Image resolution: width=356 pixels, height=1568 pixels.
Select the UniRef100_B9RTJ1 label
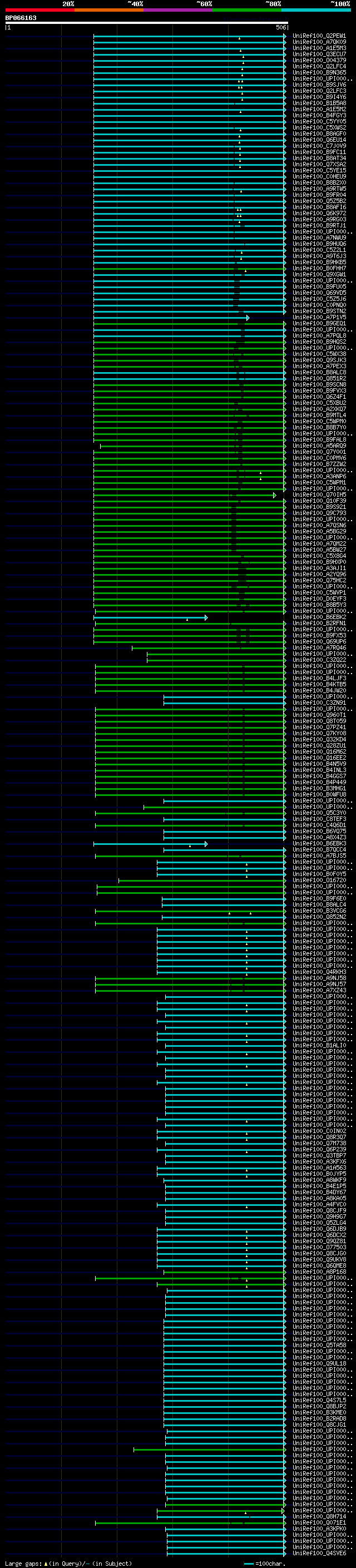coord(319,225)
